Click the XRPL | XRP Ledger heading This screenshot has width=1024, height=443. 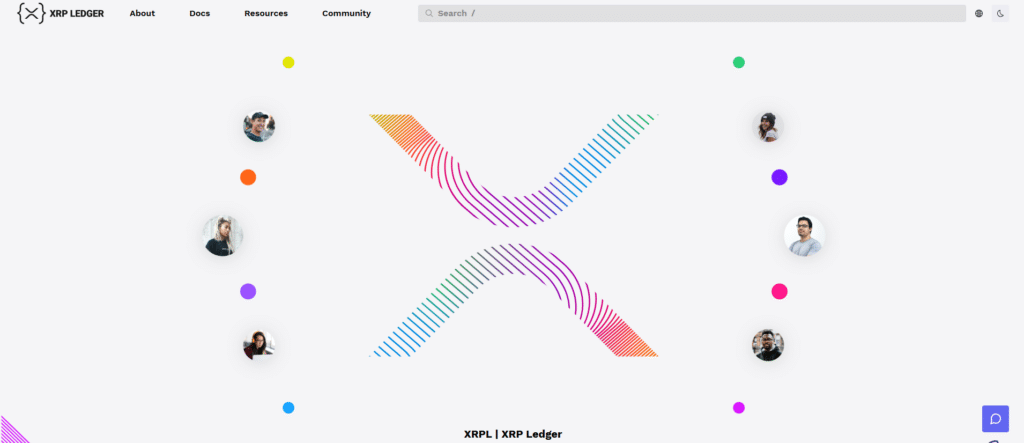pos(513,434)
